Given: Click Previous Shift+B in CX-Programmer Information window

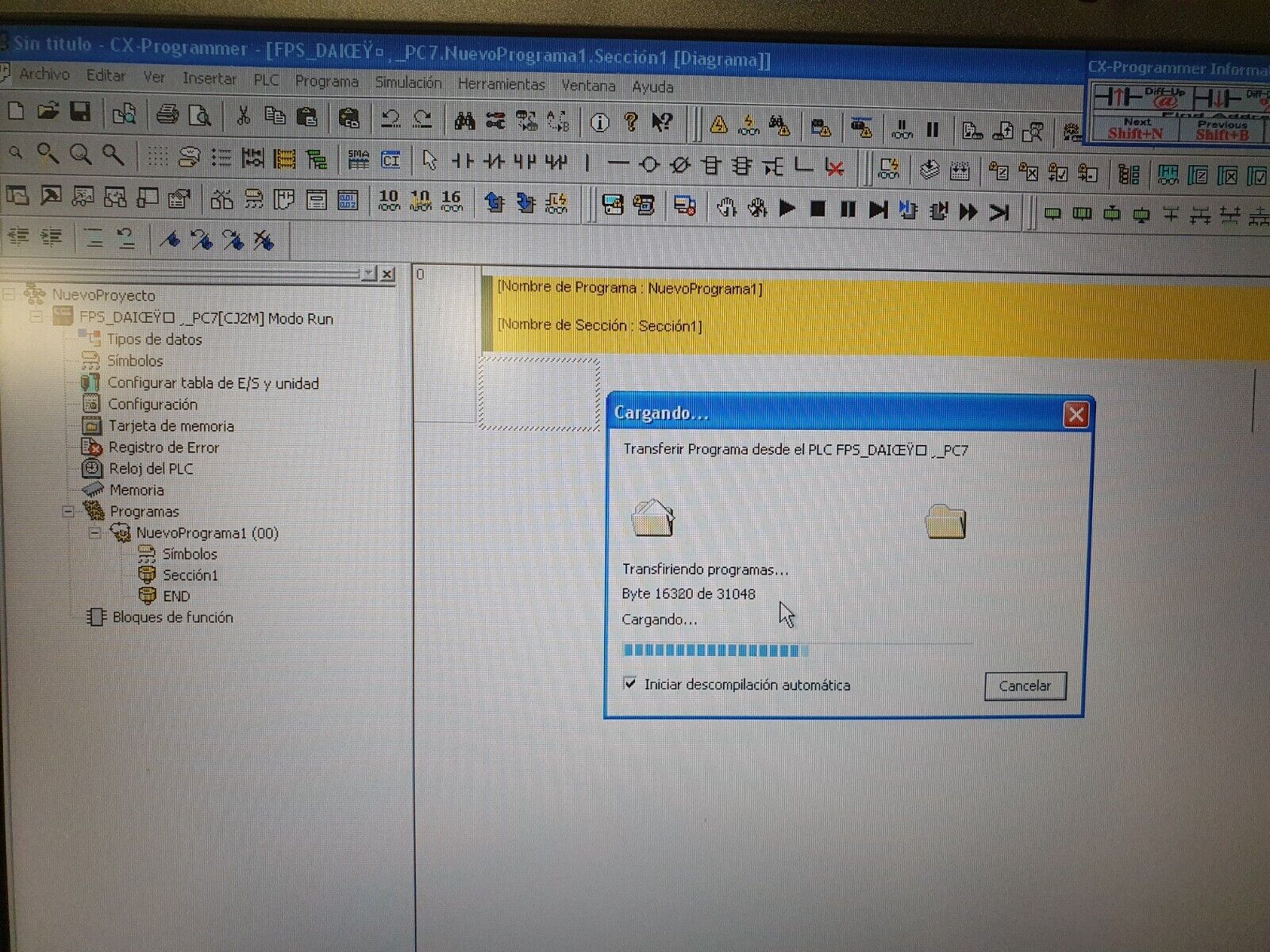Looking at the screenshot, I should pos(1222,130).
